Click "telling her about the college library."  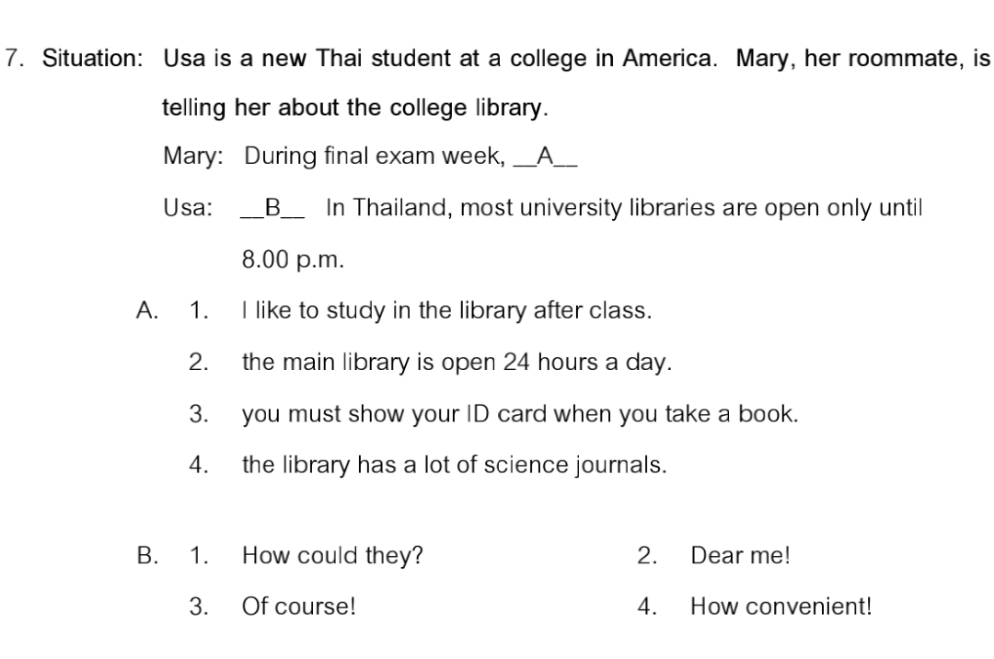coord(355,107)
